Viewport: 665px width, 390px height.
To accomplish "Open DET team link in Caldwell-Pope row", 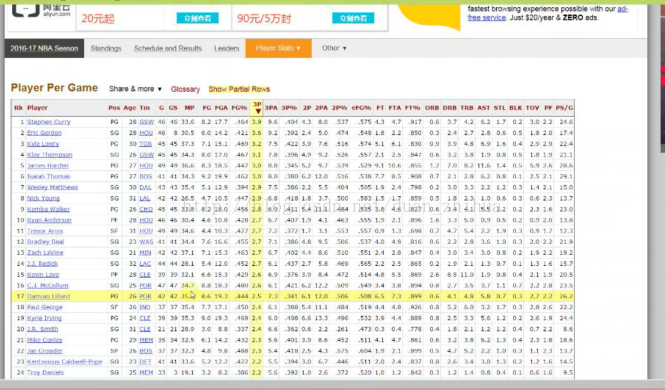I will 145,362.
